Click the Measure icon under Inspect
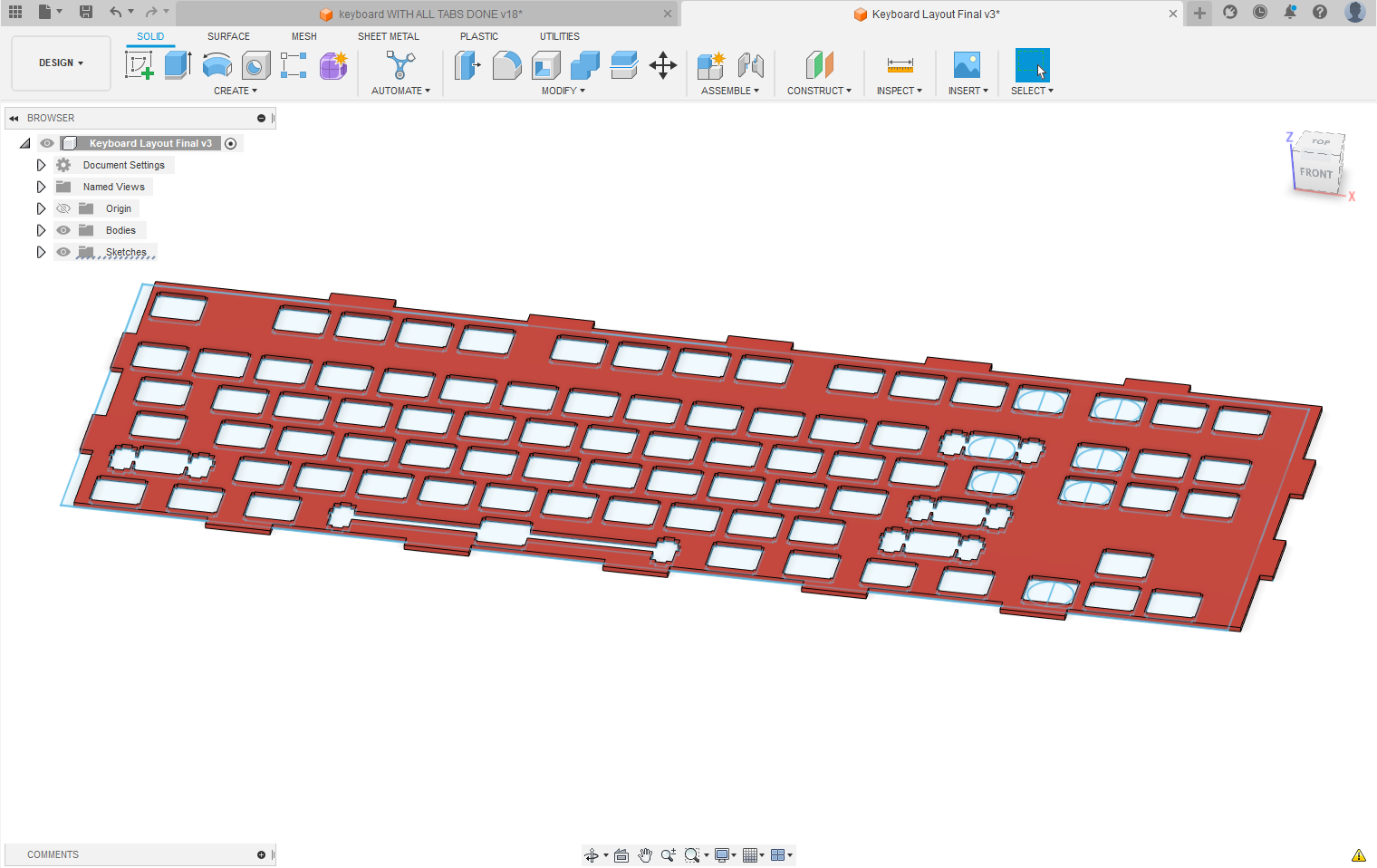 tap(900, 65)
